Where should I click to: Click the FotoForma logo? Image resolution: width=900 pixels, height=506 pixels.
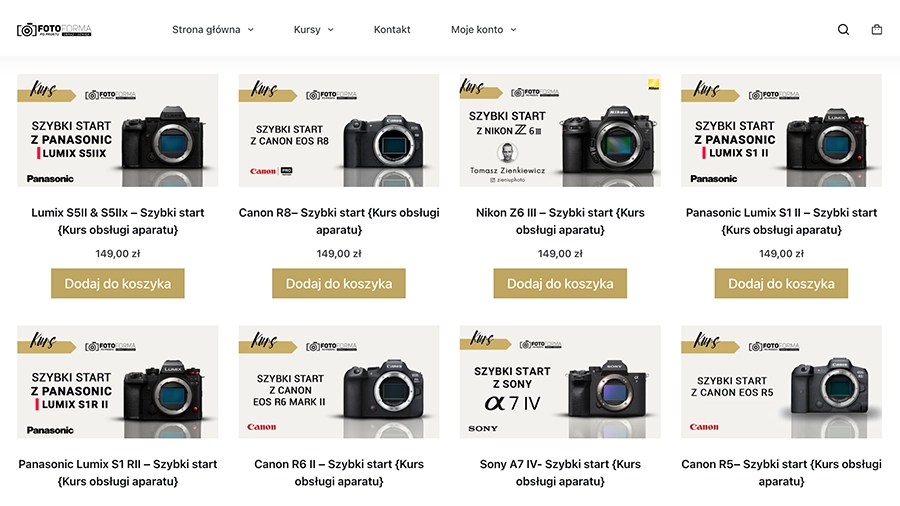pyautogui.click(x=54, y=30)
